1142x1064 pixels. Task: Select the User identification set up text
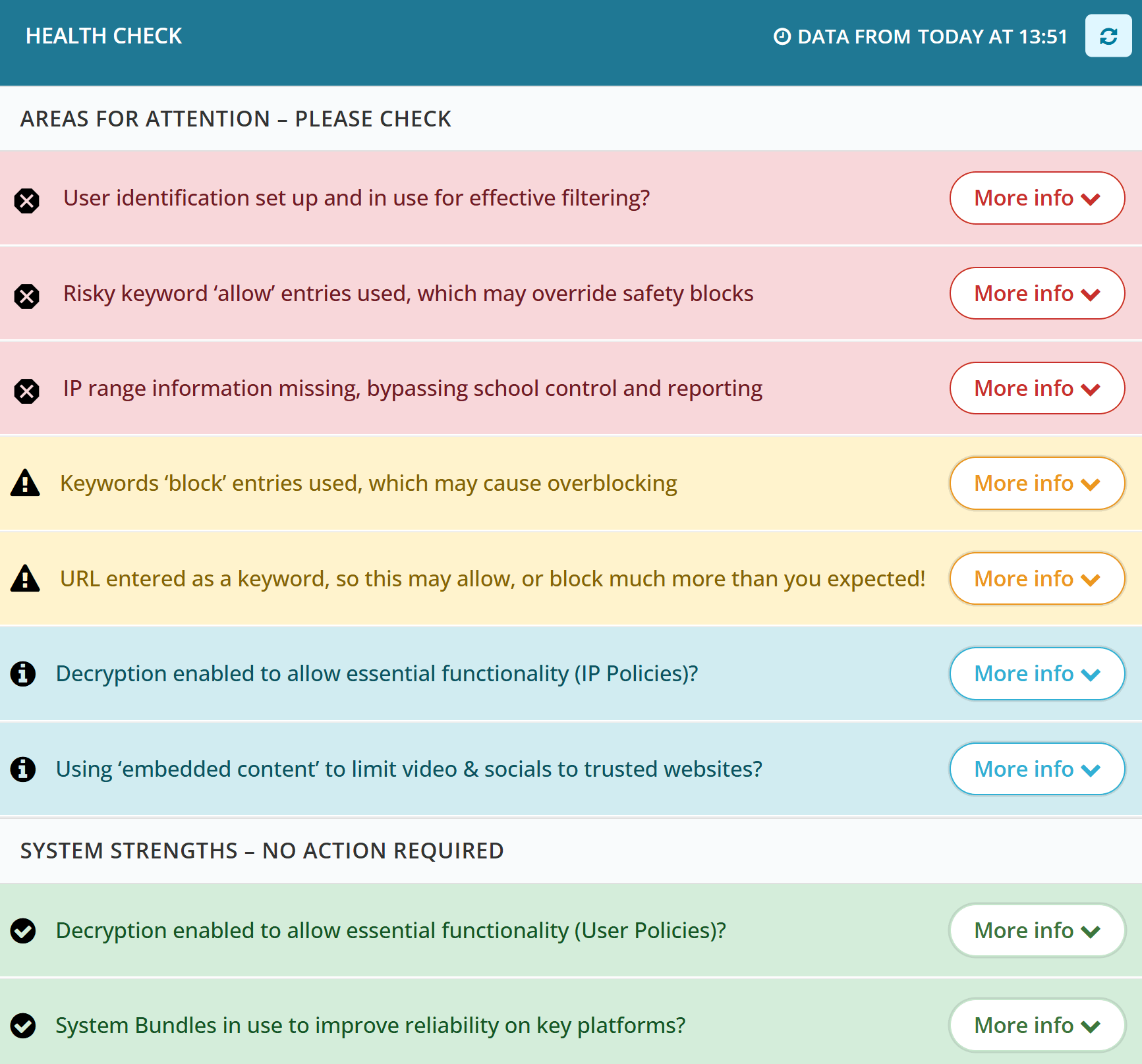point(357,198)
